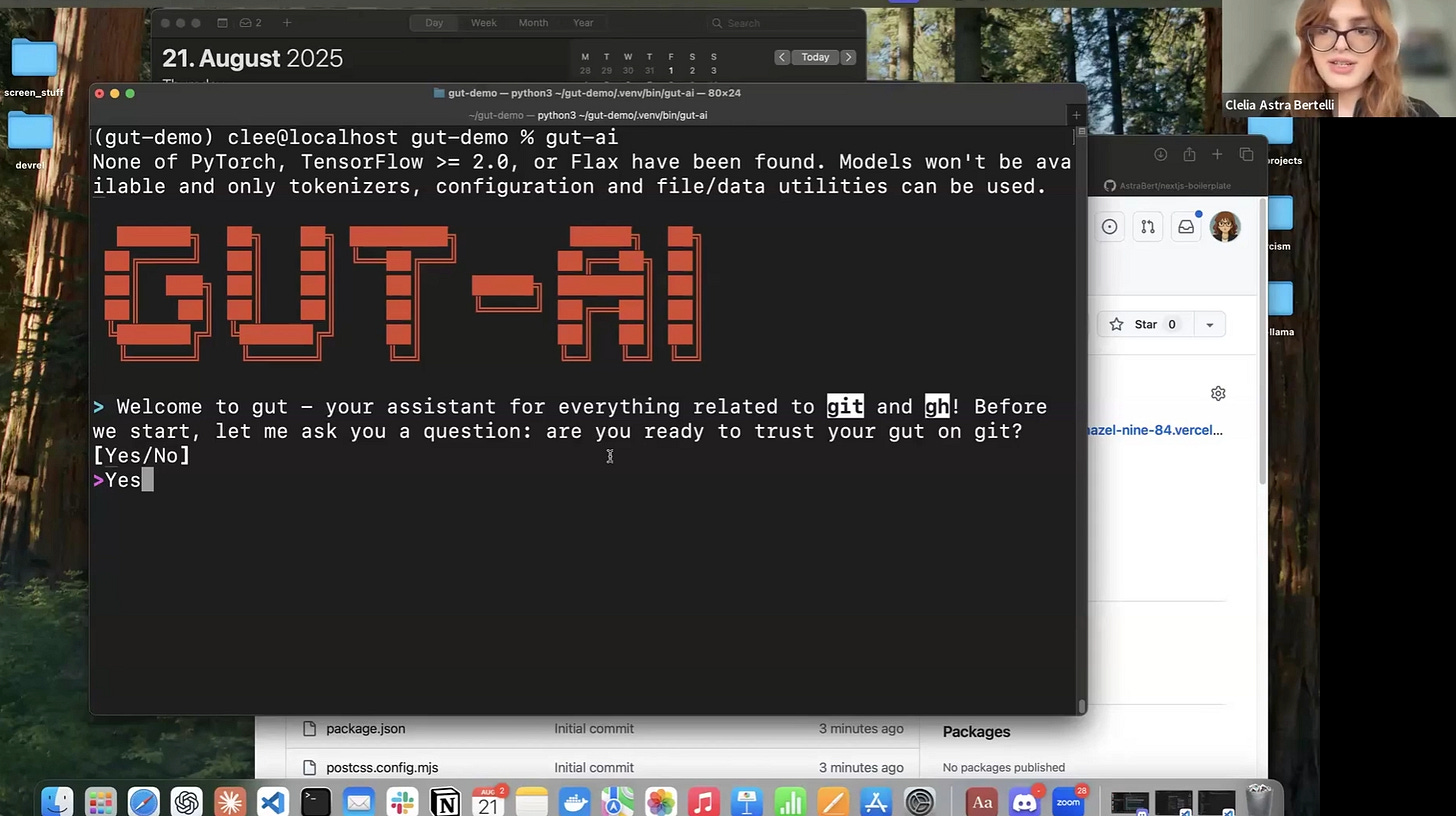Expand the Star lists dropdown arrow
1456x816 pixels.
click(1210, 324)
